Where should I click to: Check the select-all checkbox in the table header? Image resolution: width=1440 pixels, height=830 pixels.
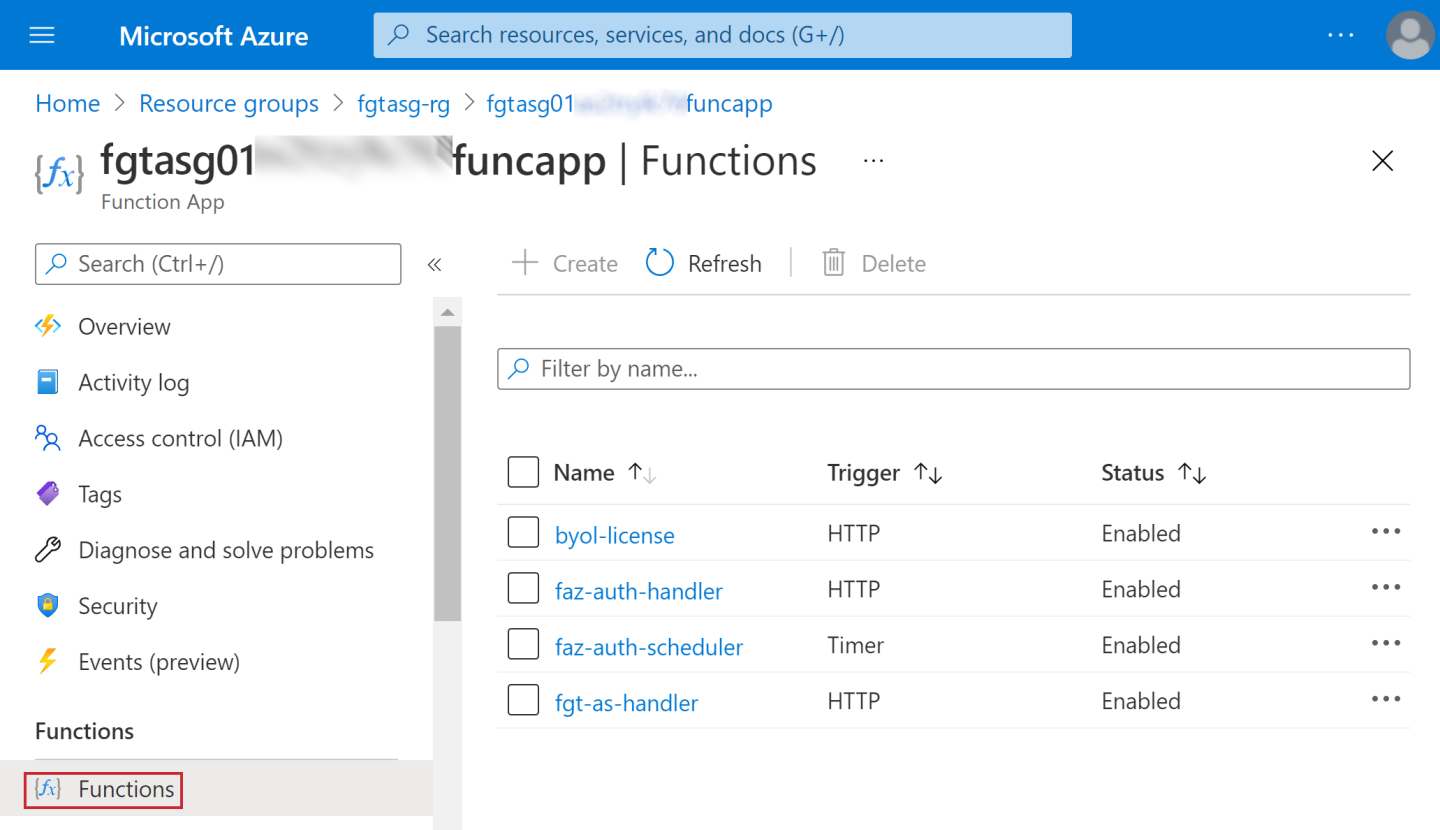click(x=523, y=472)
